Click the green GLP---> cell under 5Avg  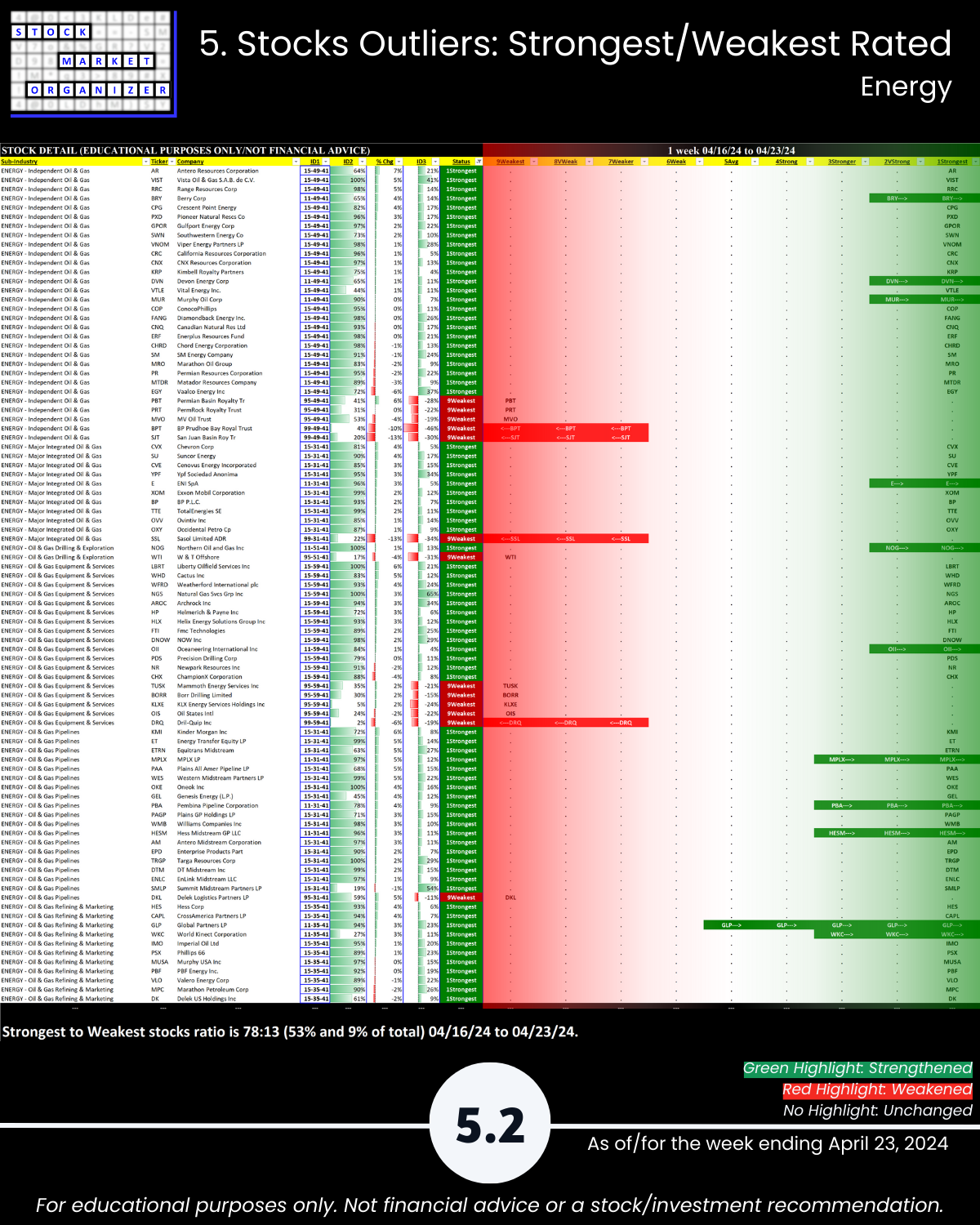(x=731, y=926)
